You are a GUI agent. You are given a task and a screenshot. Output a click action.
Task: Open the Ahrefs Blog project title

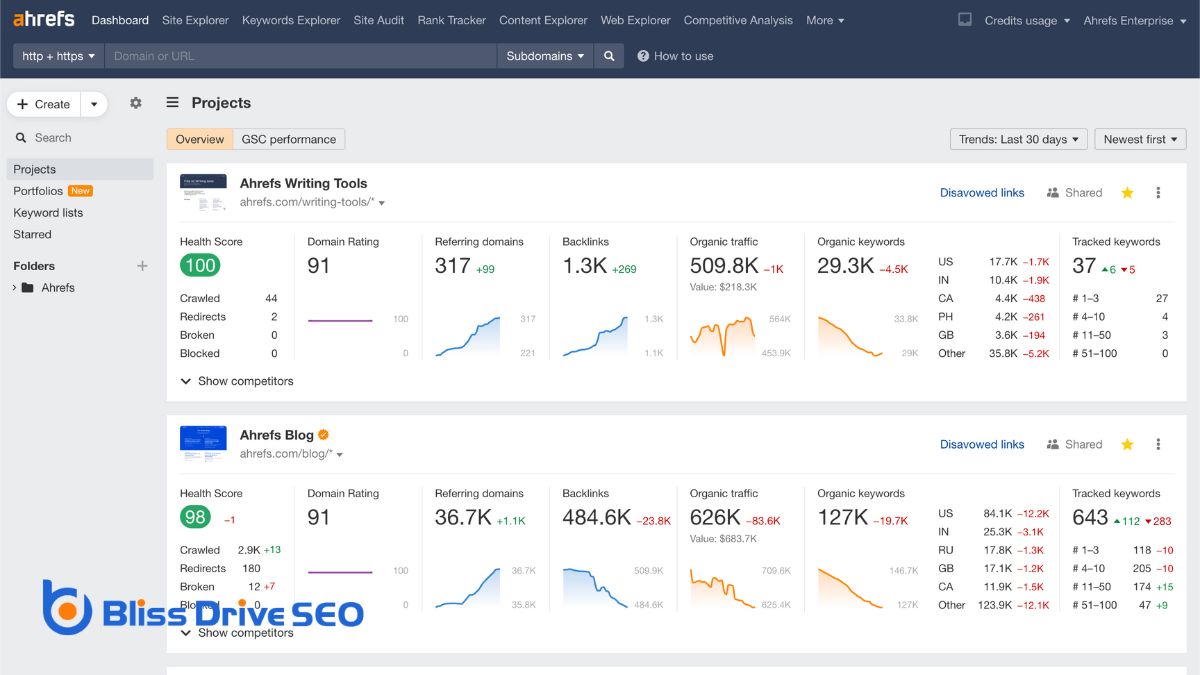tap(277, 435)
